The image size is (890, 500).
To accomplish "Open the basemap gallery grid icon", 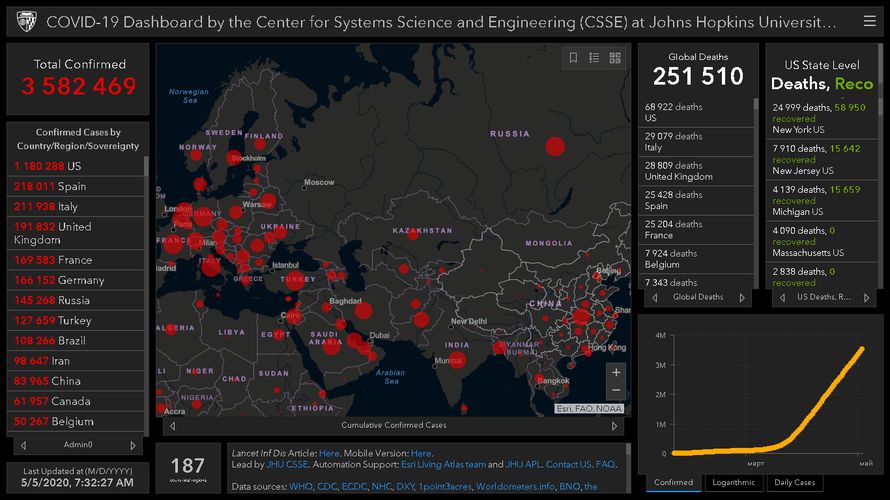I will point(615,58).
